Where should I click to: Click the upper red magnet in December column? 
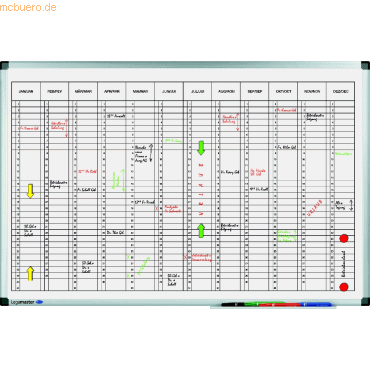(x=344, y=238)
